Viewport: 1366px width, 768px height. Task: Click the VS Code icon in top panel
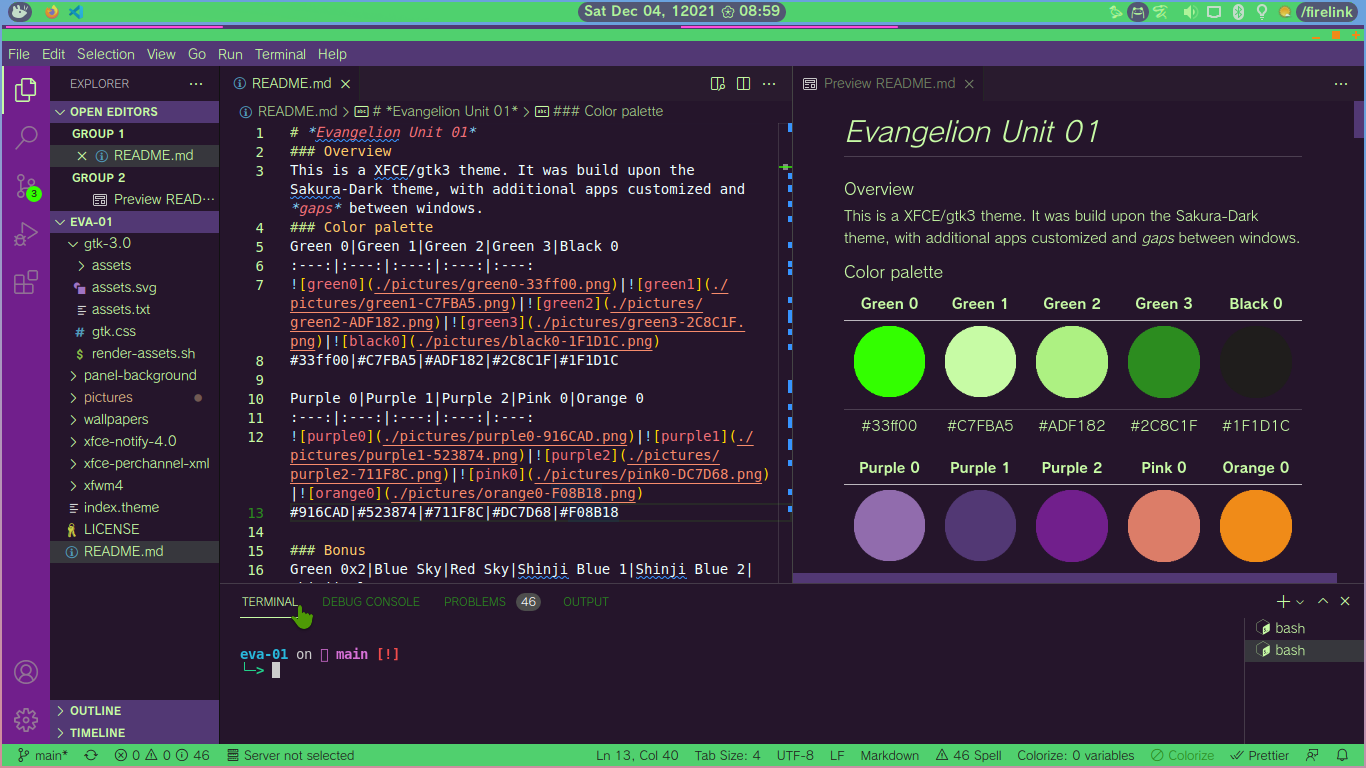click(x=76, y=12)
